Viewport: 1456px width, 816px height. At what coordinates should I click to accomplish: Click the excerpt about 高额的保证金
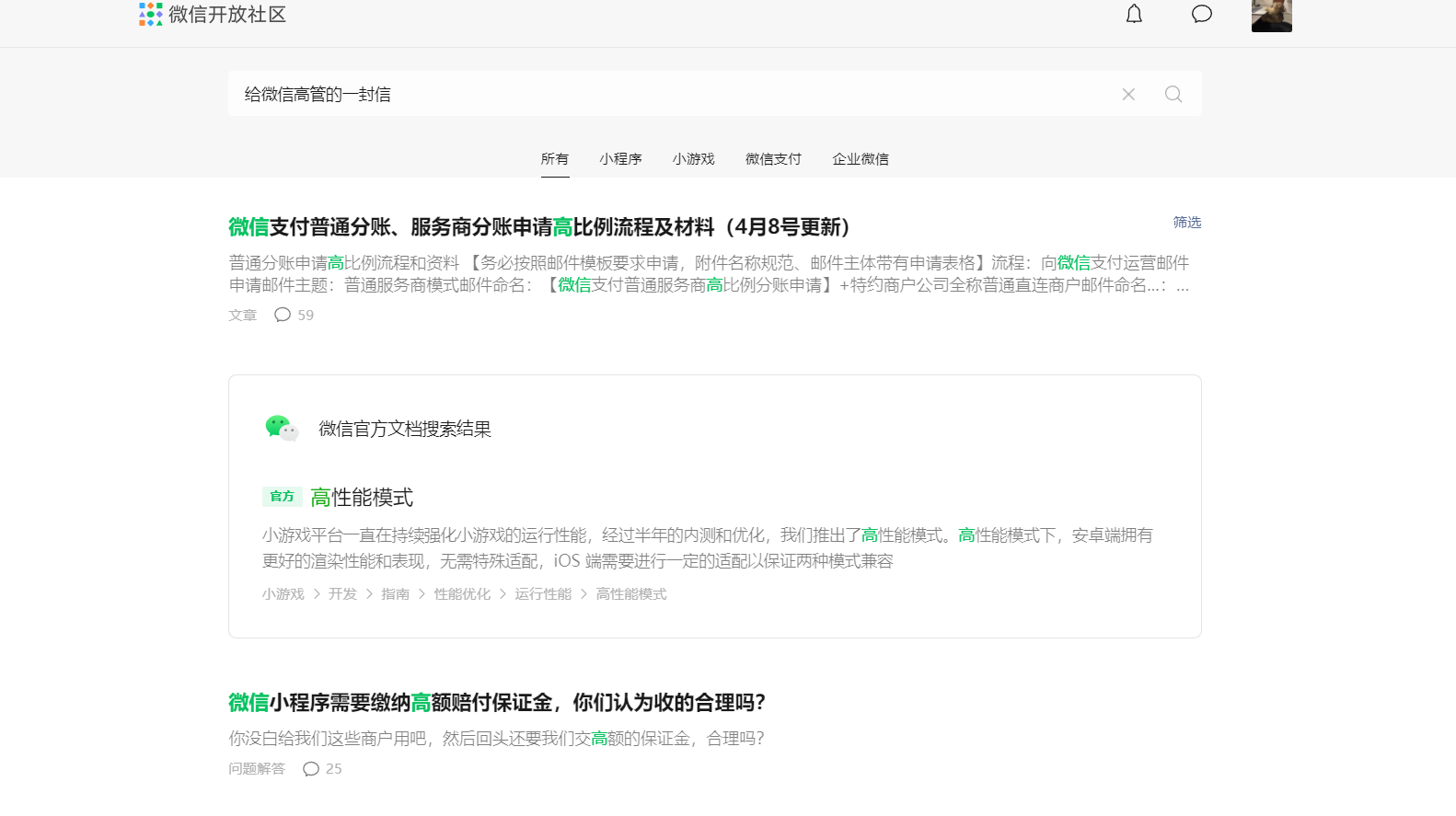click(x=497, y=738)
